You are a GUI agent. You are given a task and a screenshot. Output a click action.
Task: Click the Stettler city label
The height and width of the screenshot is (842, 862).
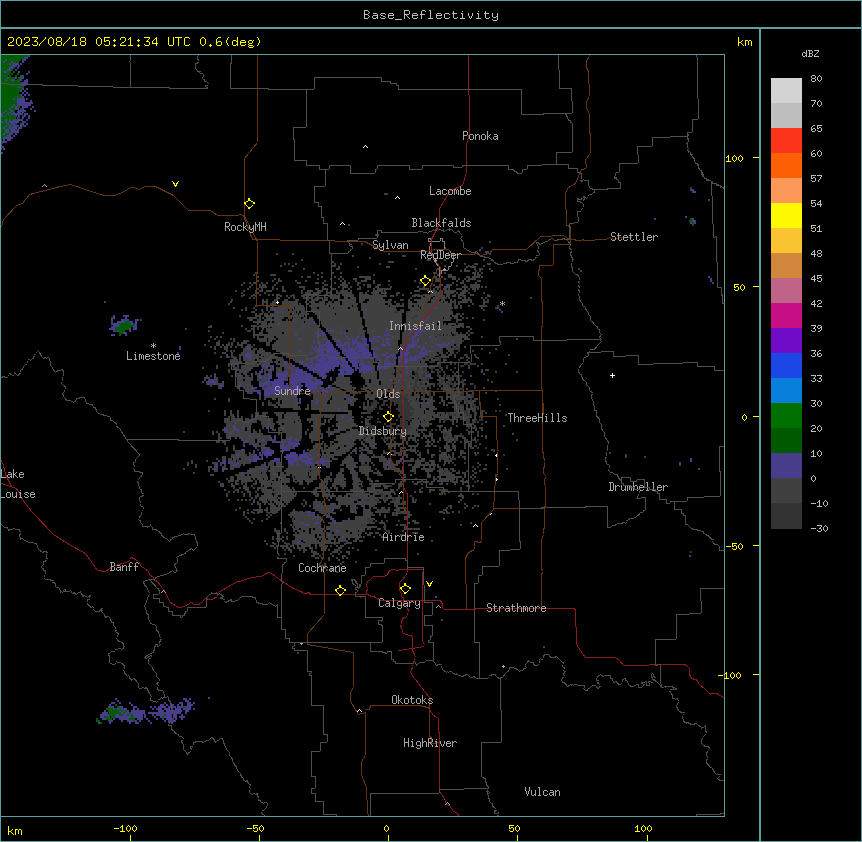point(634,237)
